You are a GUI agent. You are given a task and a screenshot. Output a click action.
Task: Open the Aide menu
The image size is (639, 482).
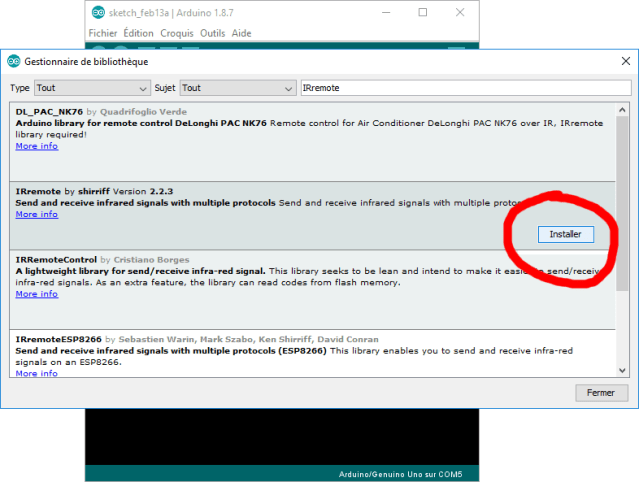point(242,33)
